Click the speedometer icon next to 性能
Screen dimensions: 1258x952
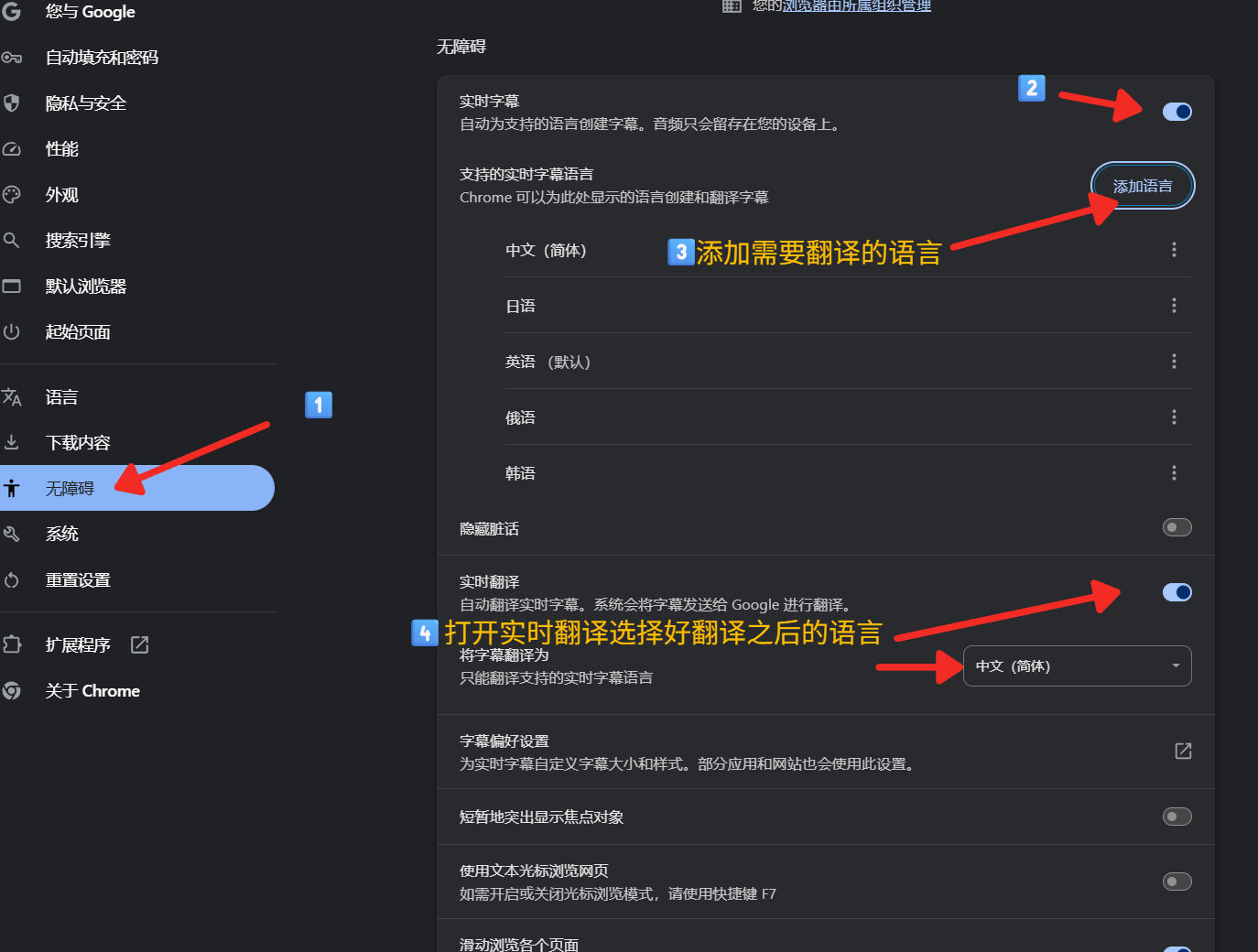[x=11, y=148]
